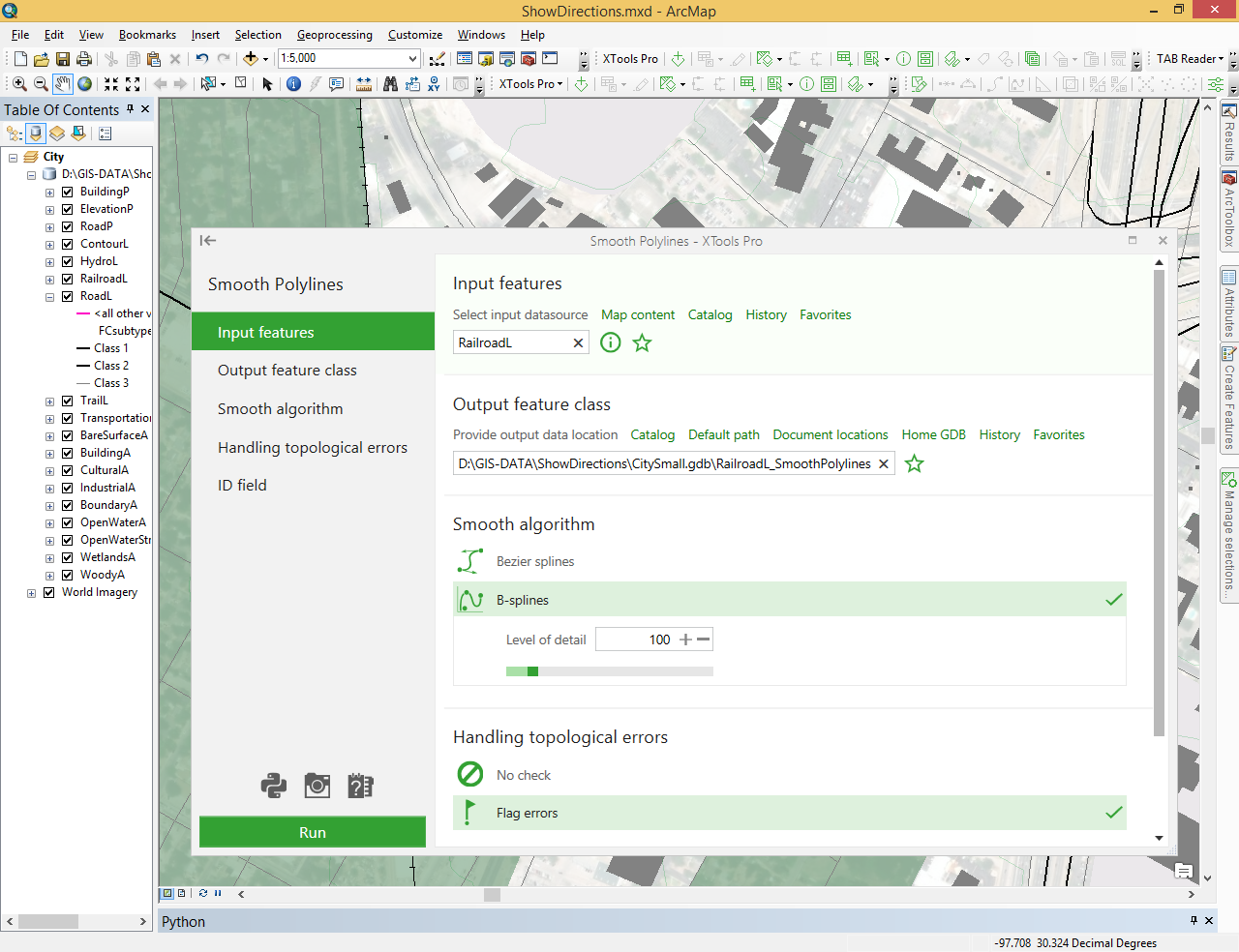Viewport: 1239px width, 952px height.
Task: Click the Default path link
Action: click(x=724, y=435)
